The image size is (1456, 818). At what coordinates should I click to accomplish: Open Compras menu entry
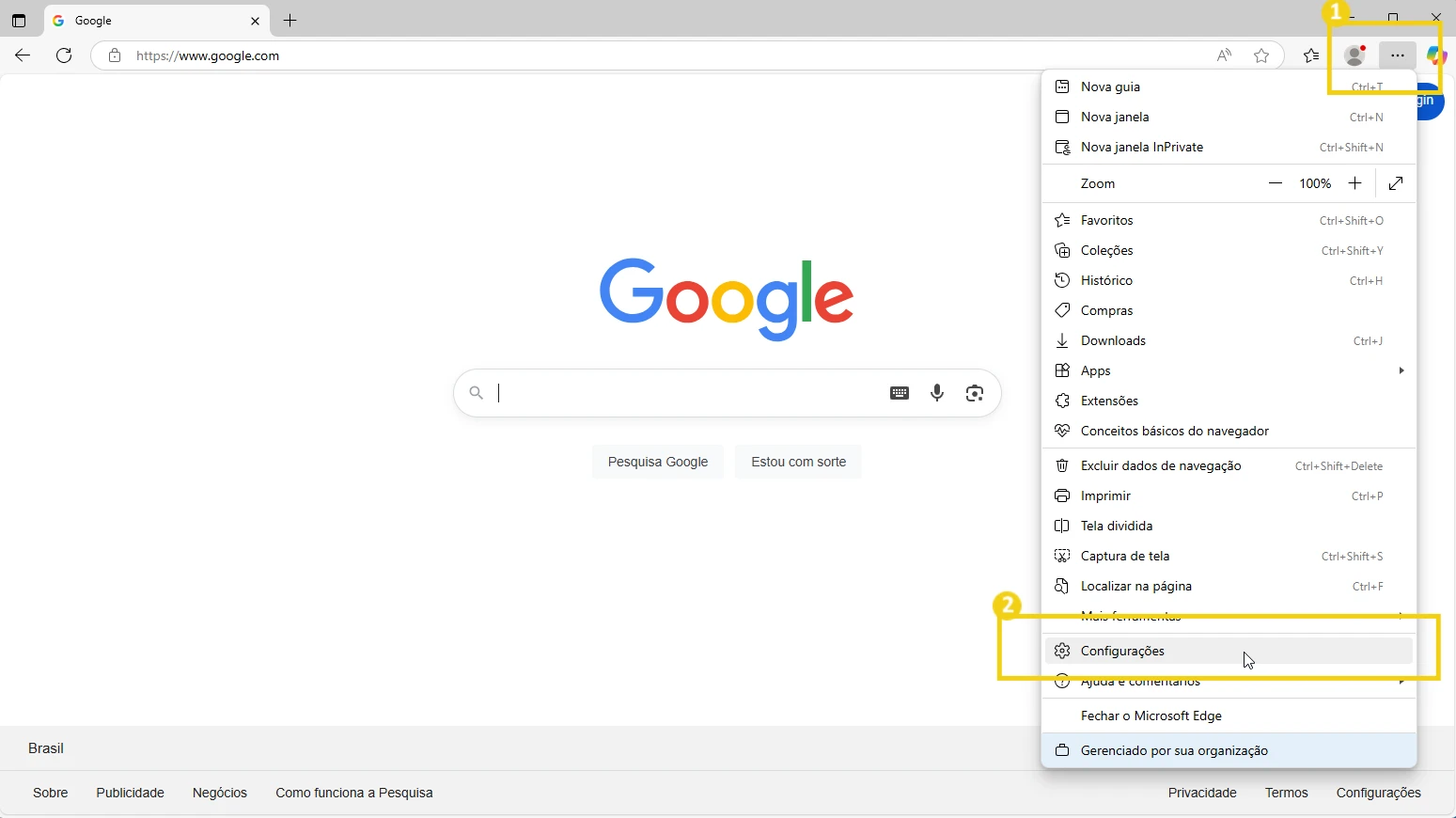pos(1229,310)
